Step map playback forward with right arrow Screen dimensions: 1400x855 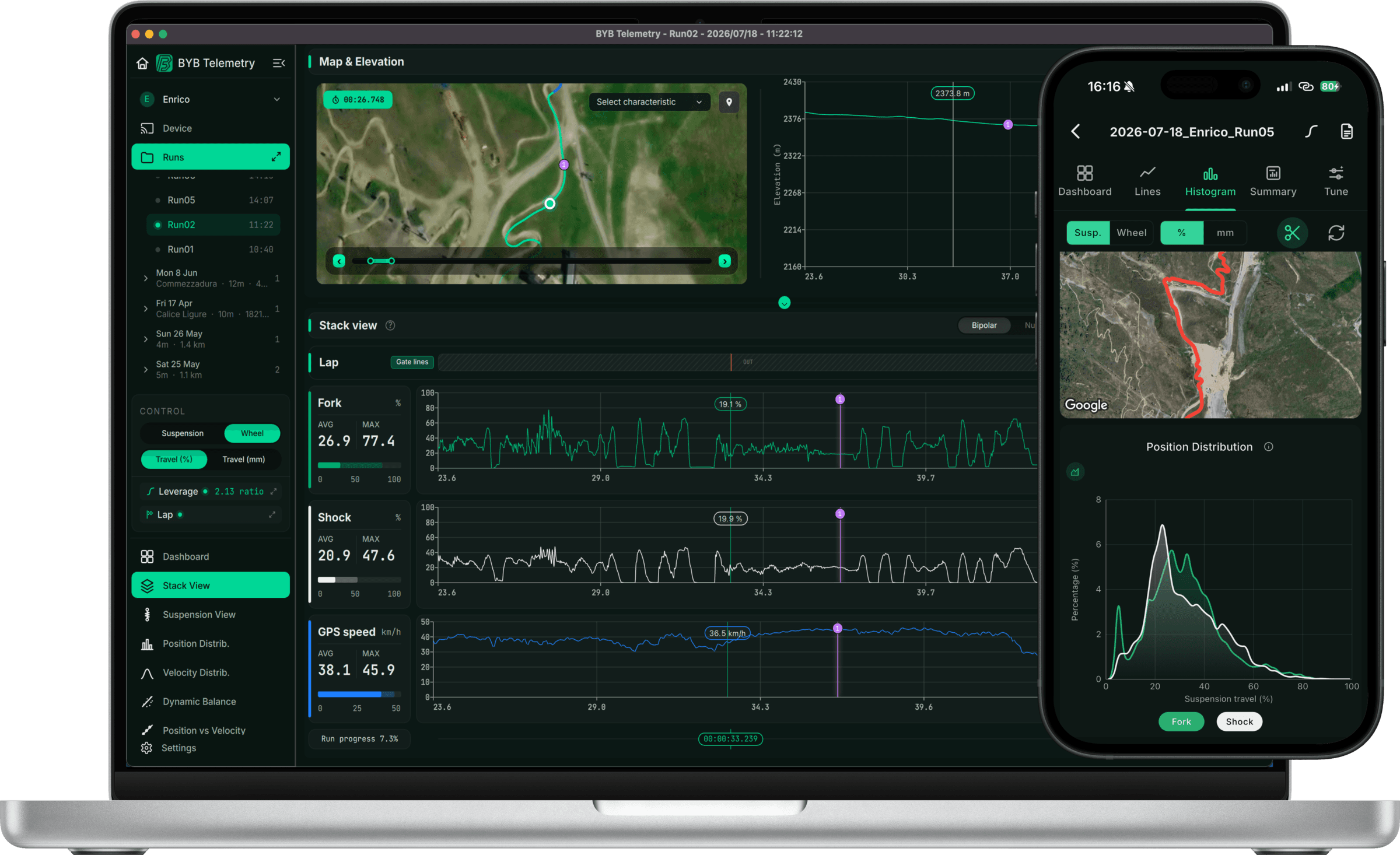tap(724, 261)
